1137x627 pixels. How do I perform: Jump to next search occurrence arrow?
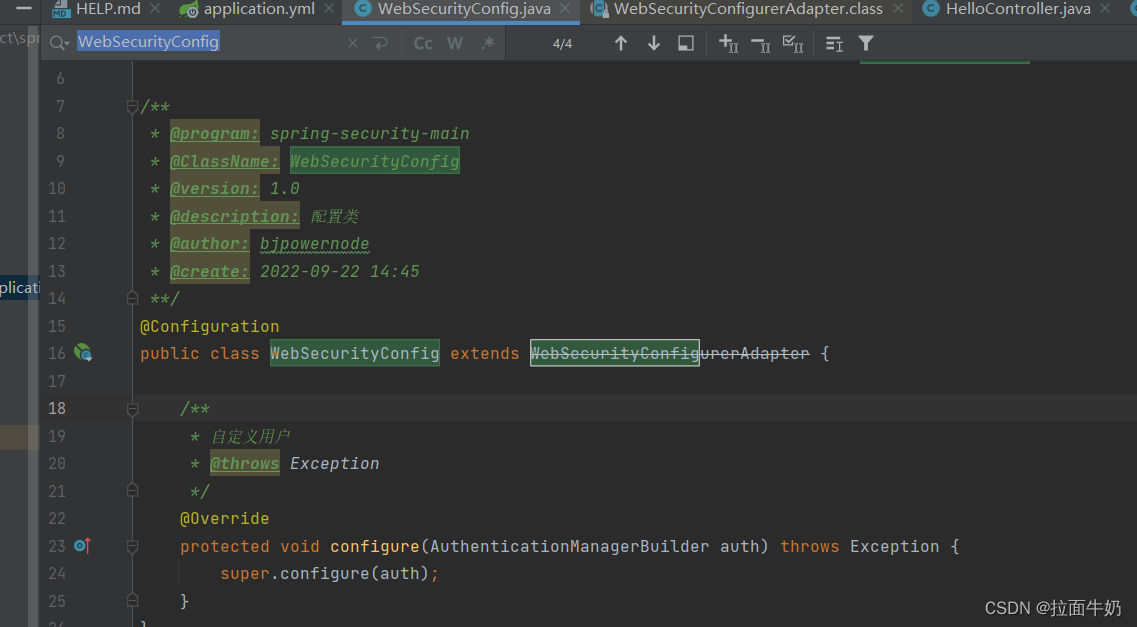pos(653,43)
